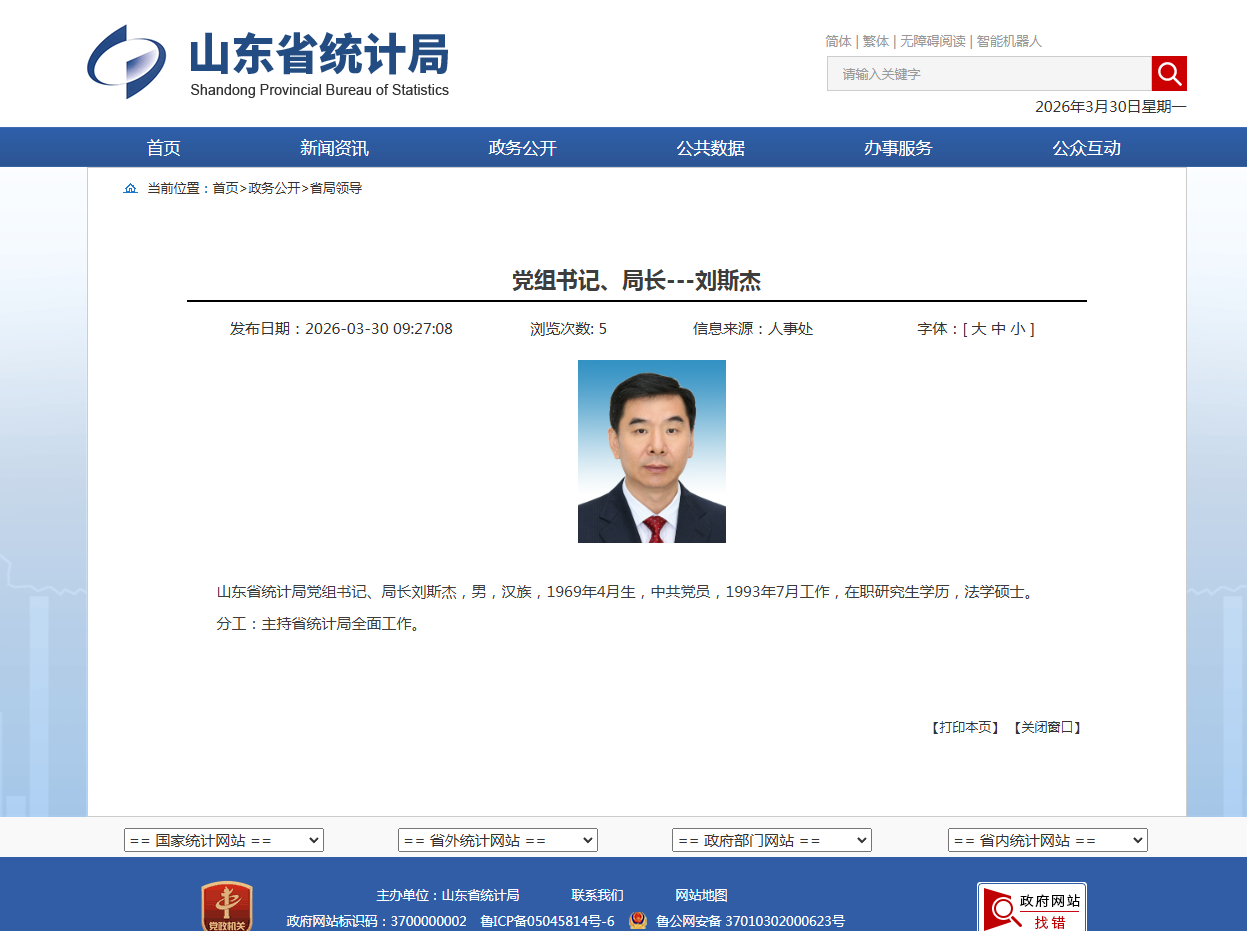The image size is (1247, 931).
Task: Go to the 首页 navigation menu item
Action: click(164, 148)
